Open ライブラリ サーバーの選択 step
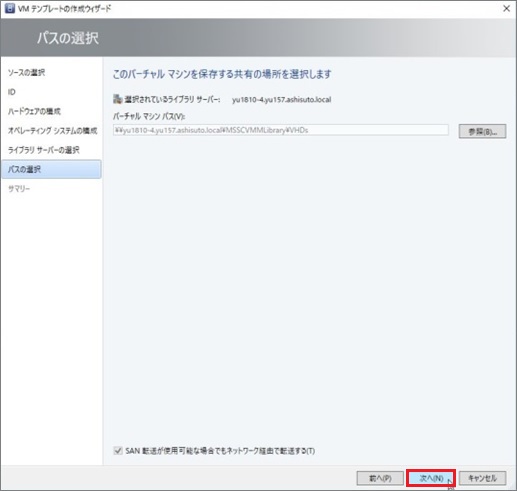 pyautogui.click(x=43, y=150)
